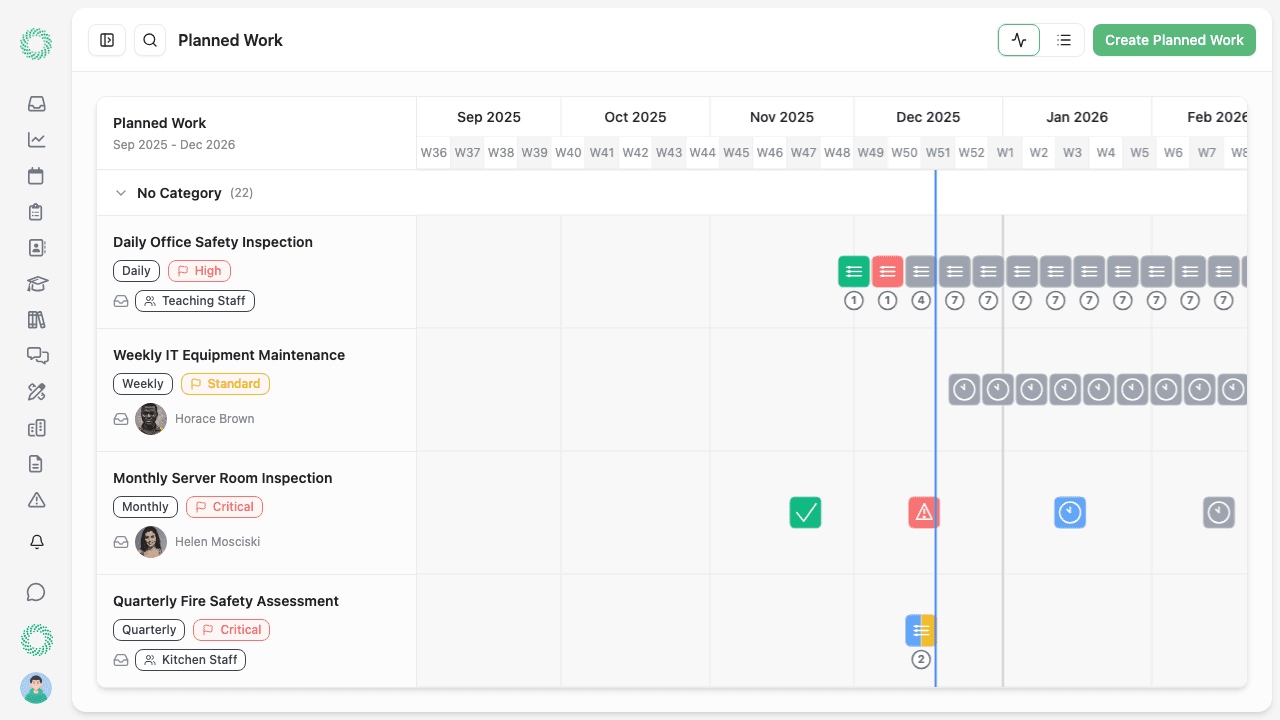Open the Teaching Staff assignee chip
Image resolution: width=1280 pixels, height=720 pixels.
click(x=194, y=300)
